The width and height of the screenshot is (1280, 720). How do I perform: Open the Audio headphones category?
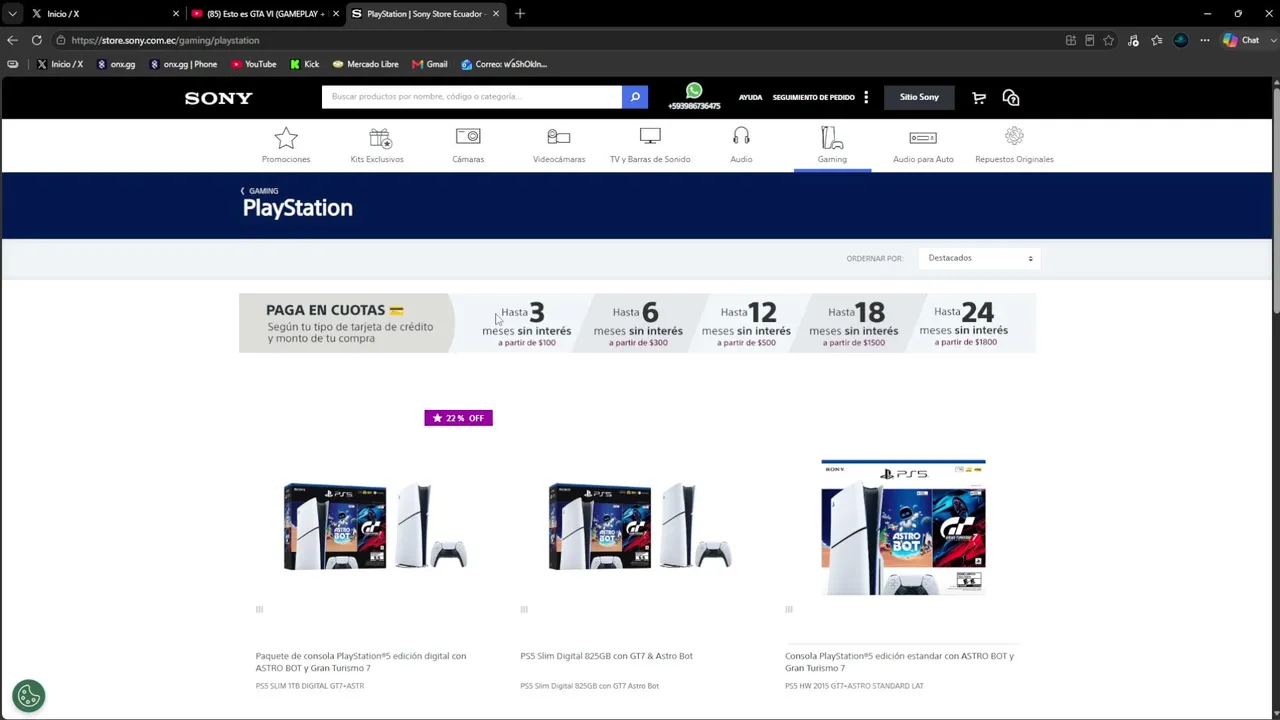[x=741, y=145]
